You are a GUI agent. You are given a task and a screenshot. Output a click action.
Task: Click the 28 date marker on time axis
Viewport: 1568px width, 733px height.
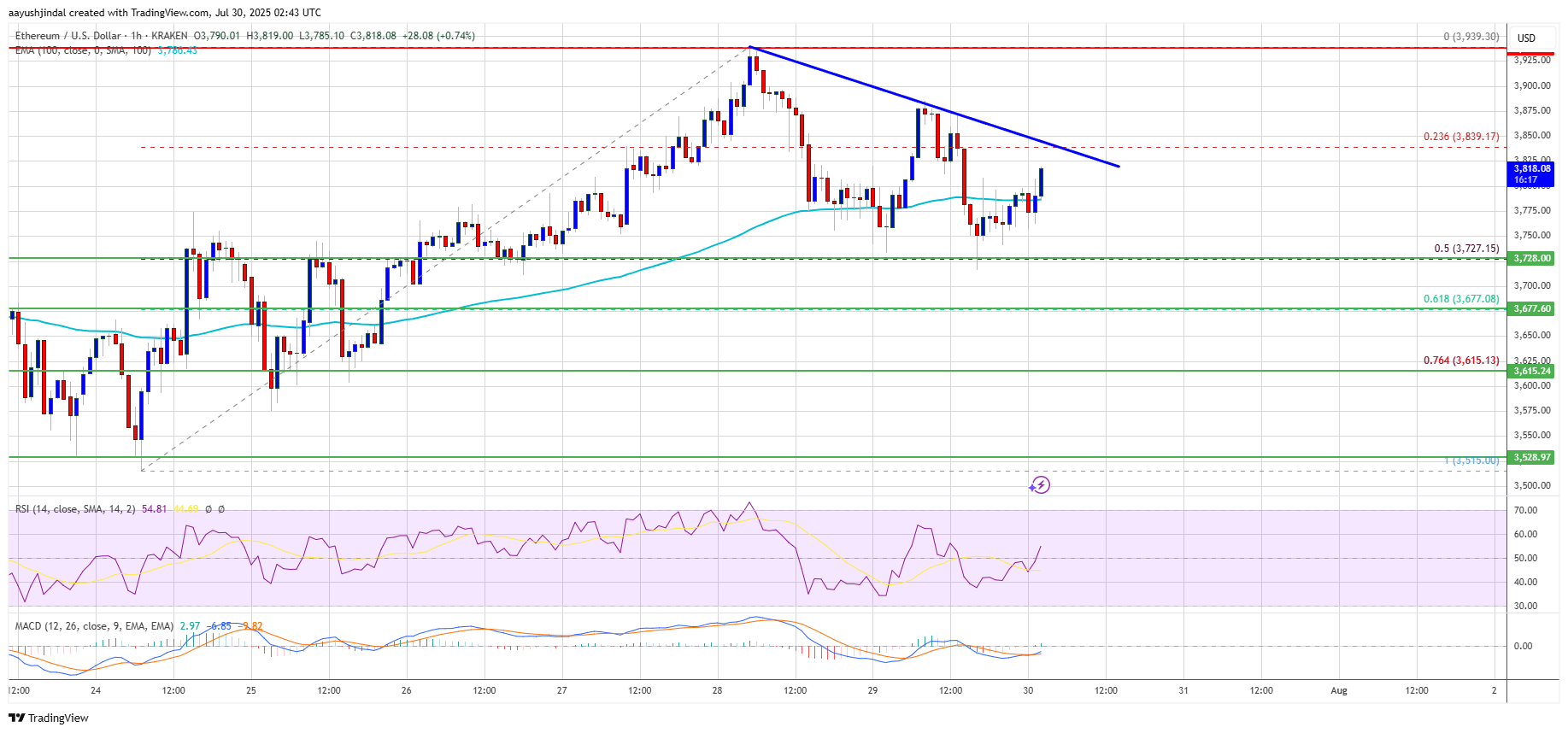tap(717, 690)
